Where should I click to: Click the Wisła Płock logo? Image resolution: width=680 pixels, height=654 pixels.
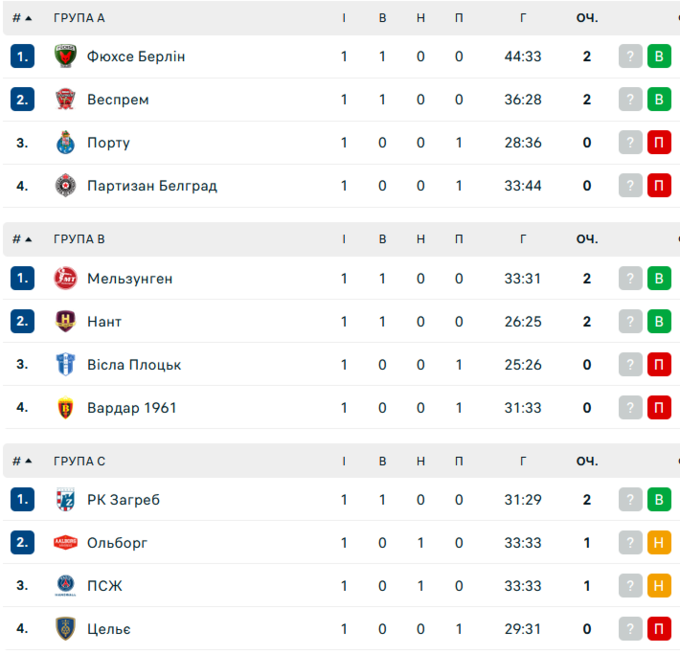click(x=65, y=364)
